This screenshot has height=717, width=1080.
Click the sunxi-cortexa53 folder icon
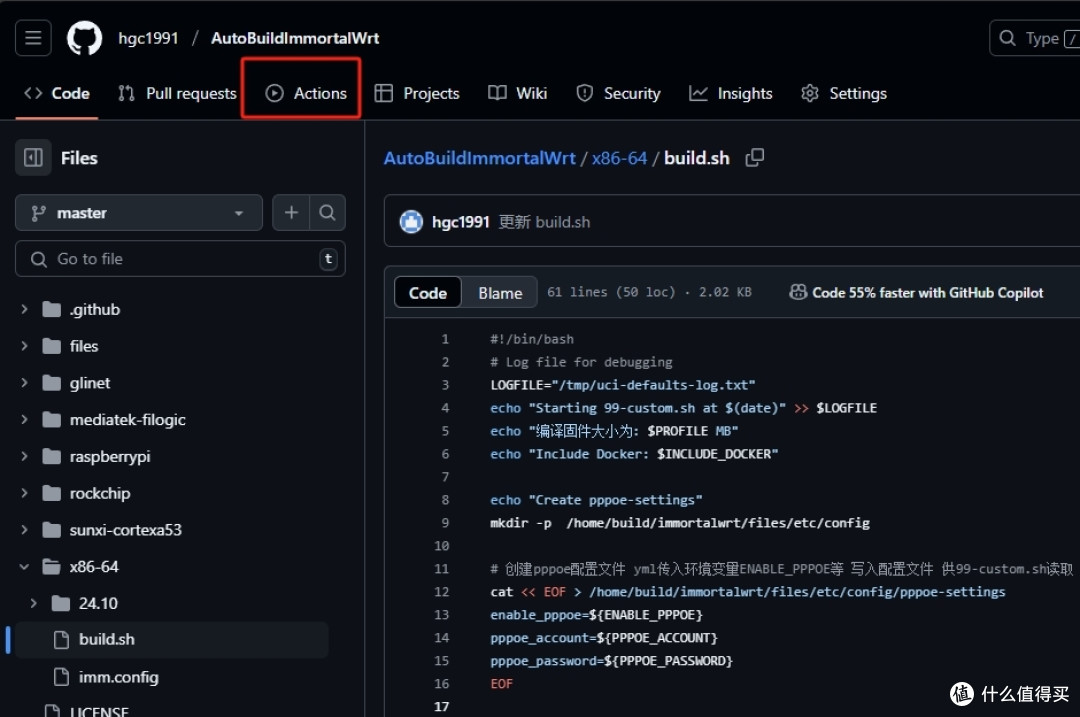(x=52, y=530)
